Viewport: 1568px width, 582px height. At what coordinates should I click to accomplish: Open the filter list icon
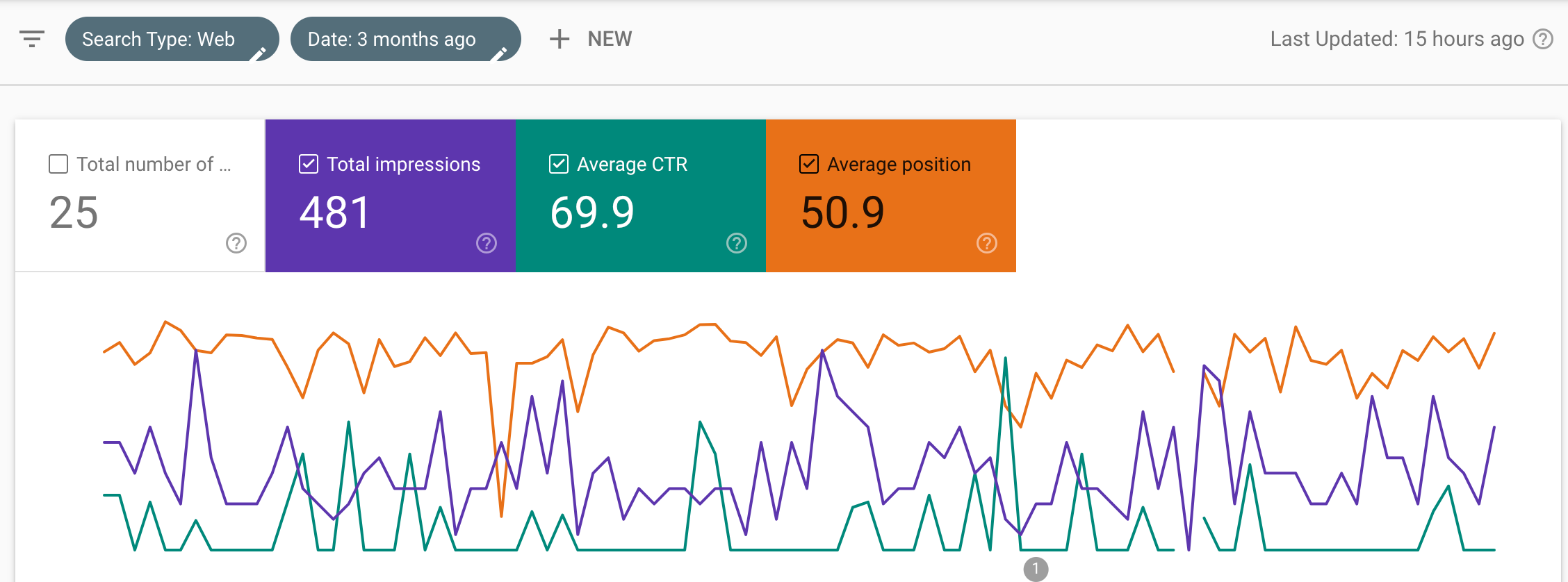pos(32,39)
